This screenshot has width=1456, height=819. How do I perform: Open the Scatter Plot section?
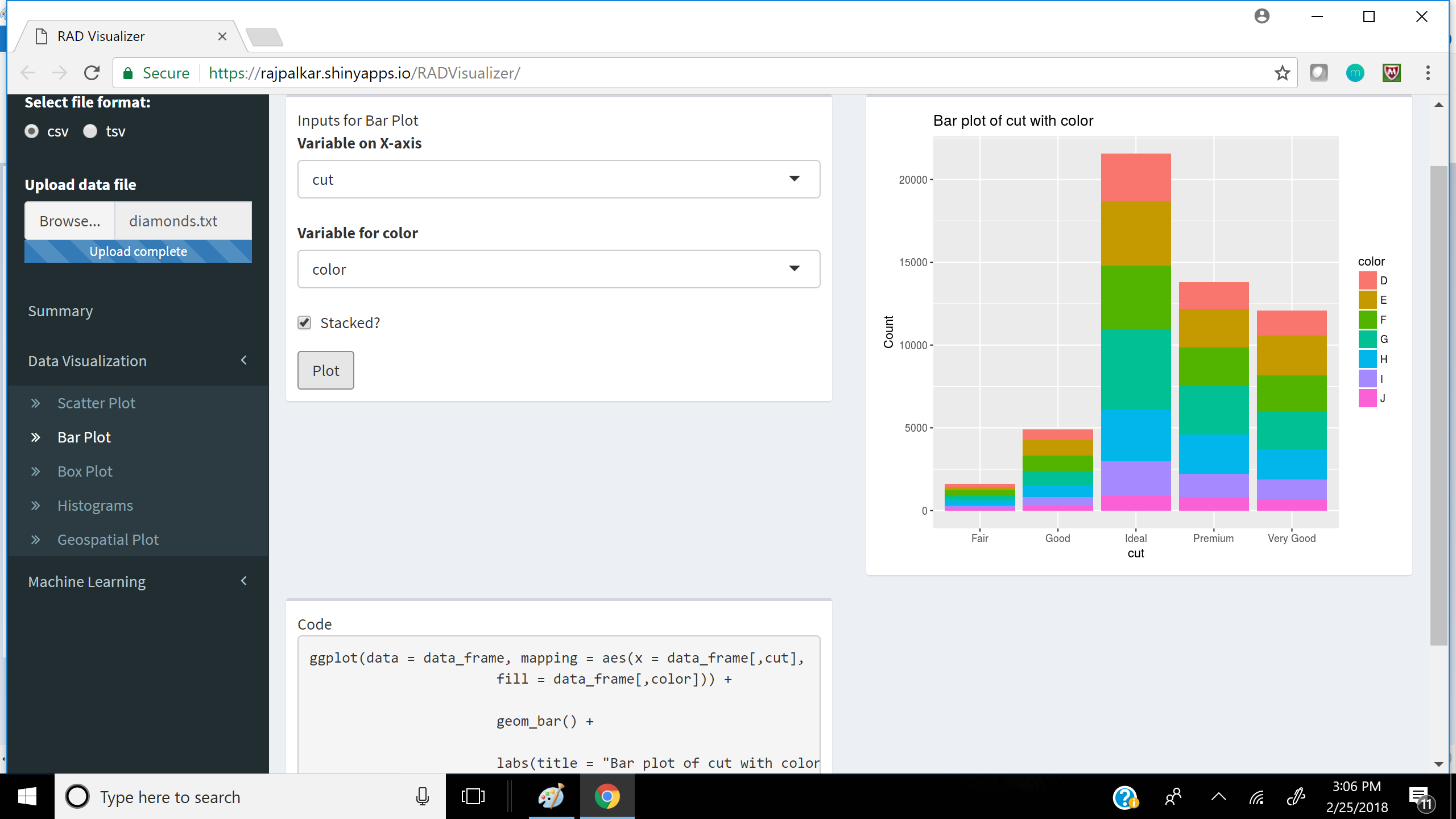pos(96,403)
